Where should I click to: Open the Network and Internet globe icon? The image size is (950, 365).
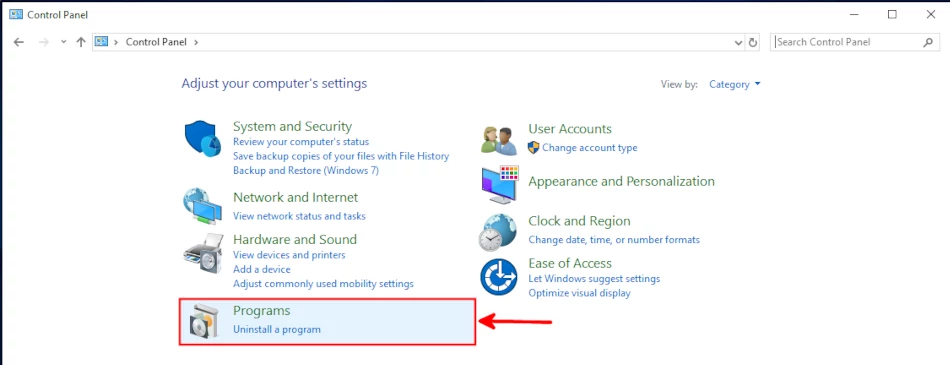202,207
